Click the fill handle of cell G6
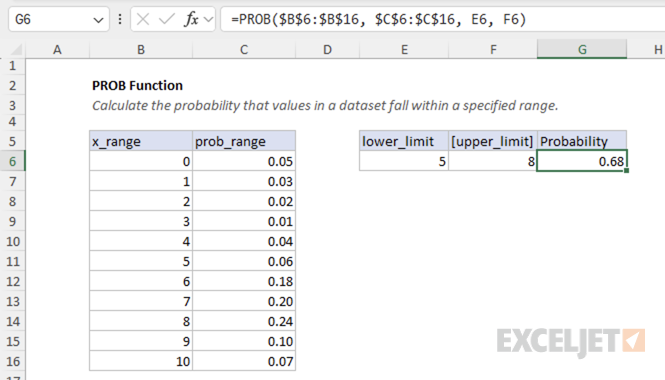 (626, 170)
